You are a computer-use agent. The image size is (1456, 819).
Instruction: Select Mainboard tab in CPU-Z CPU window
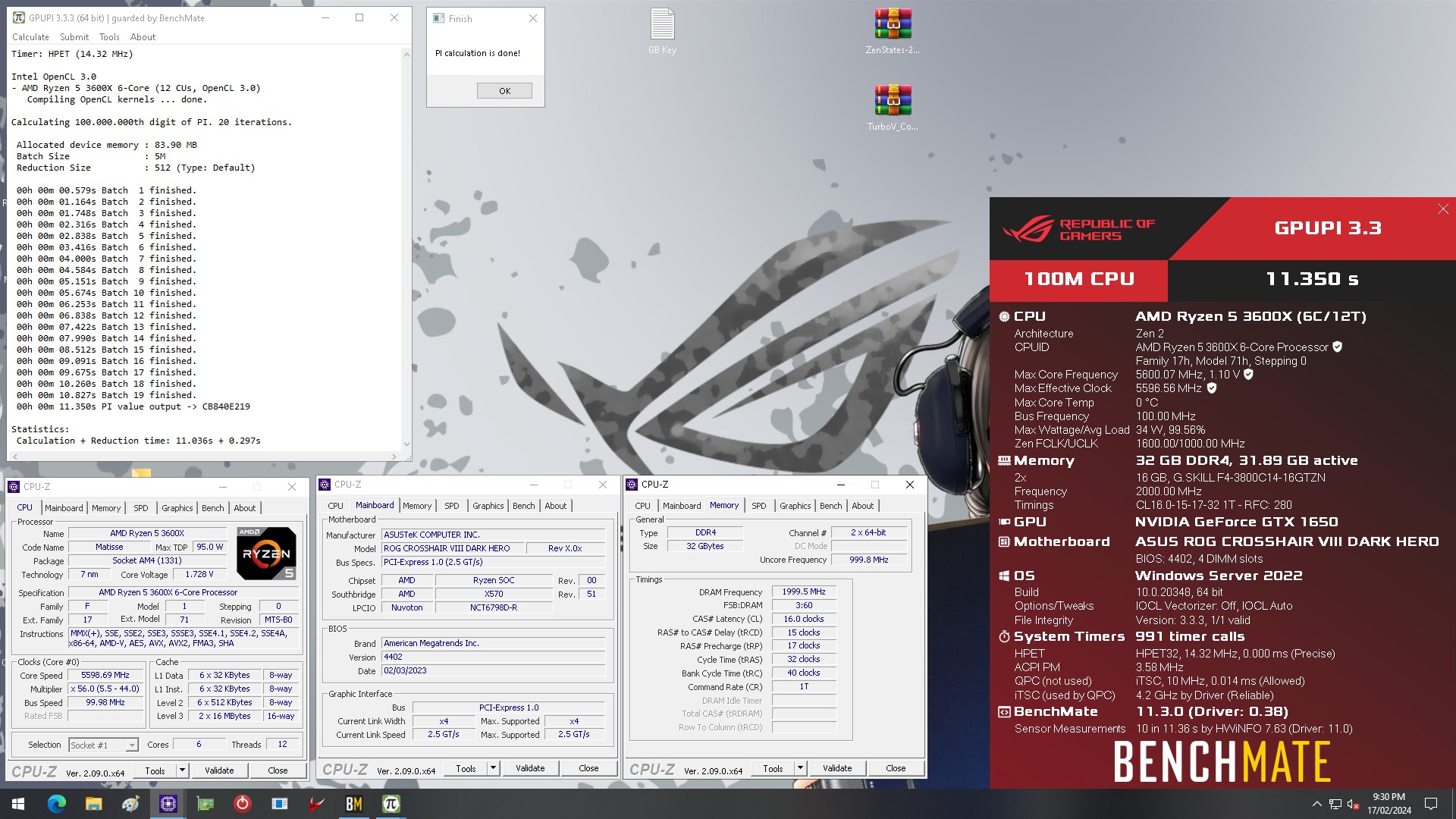(64, 508)
